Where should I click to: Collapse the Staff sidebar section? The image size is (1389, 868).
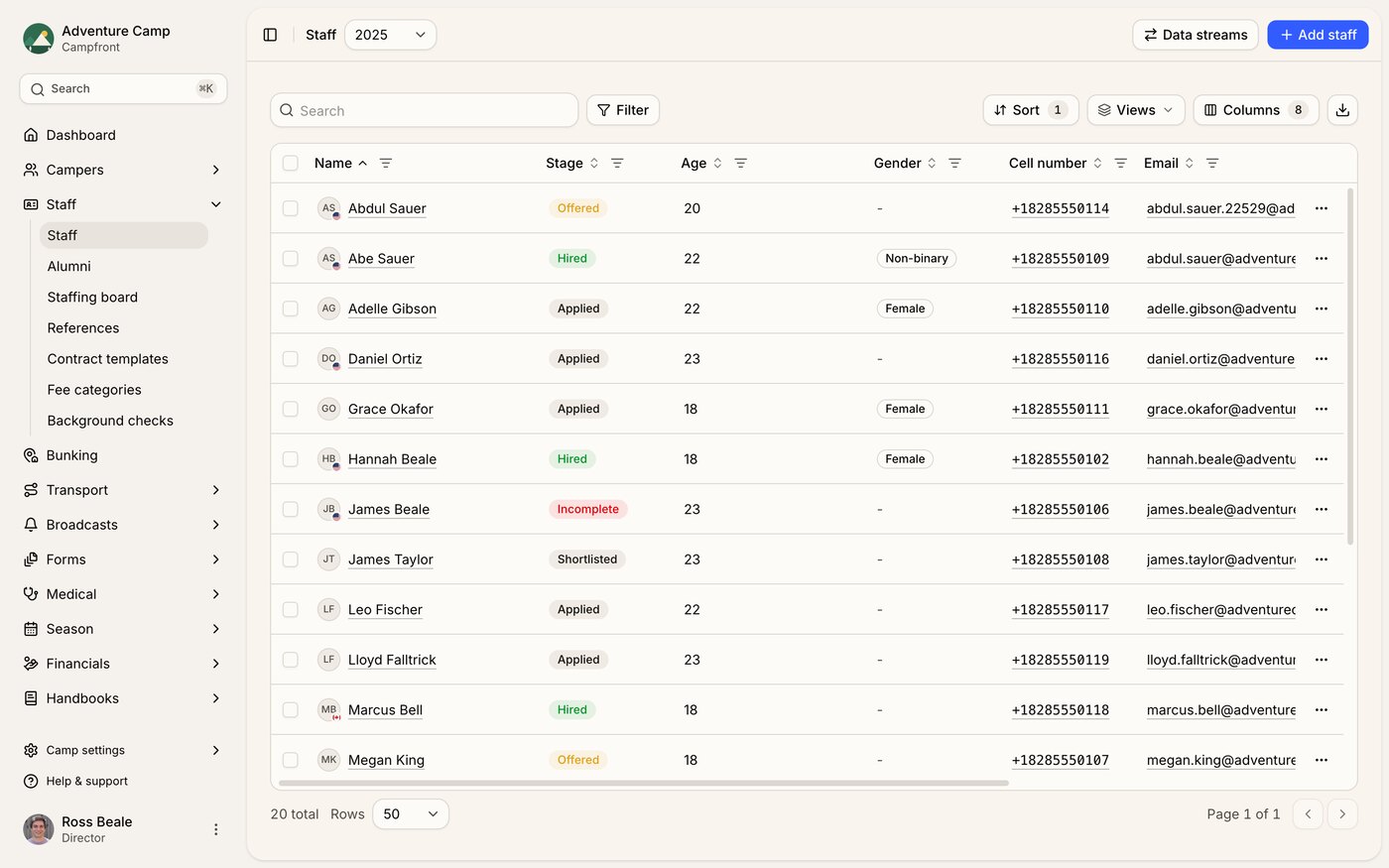215,204
